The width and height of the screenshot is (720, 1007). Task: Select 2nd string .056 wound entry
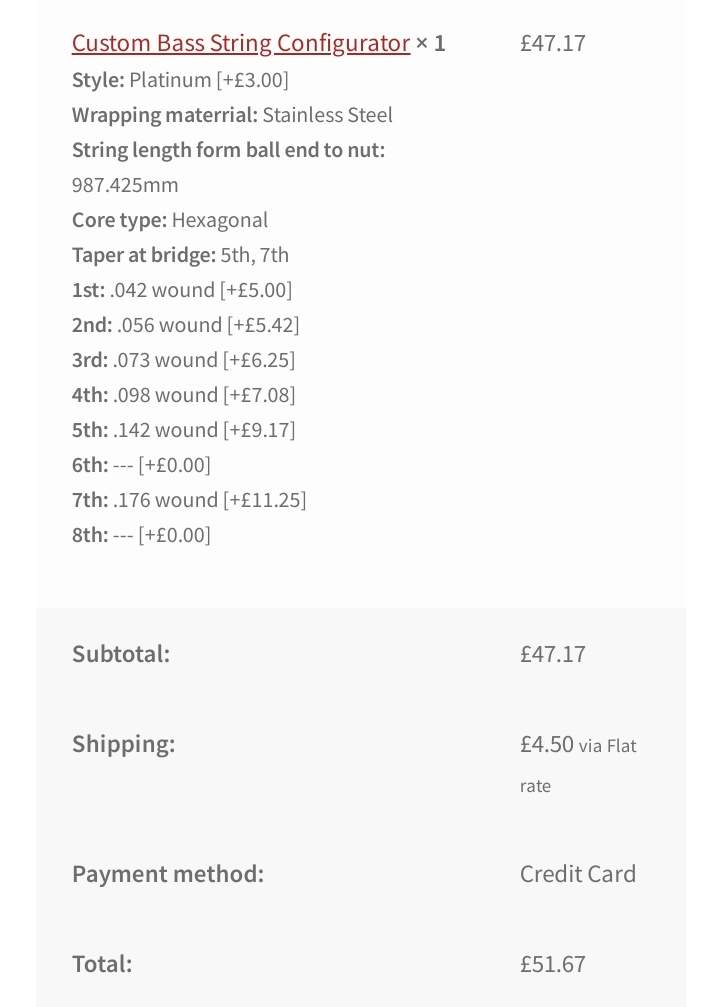186,325
